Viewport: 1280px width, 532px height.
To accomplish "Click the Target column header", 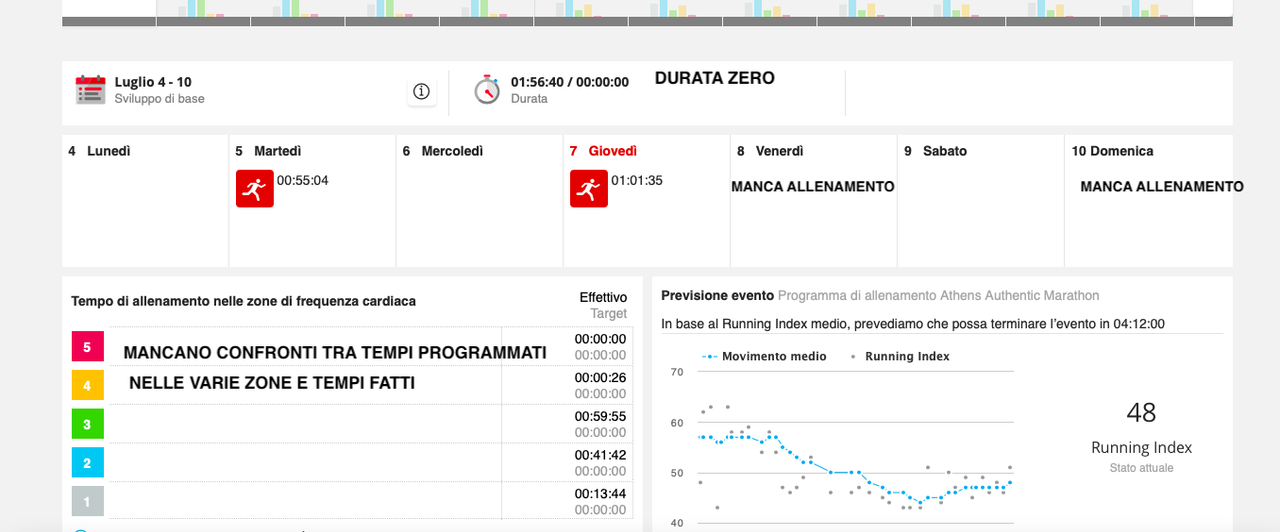I will click(609, 314).
